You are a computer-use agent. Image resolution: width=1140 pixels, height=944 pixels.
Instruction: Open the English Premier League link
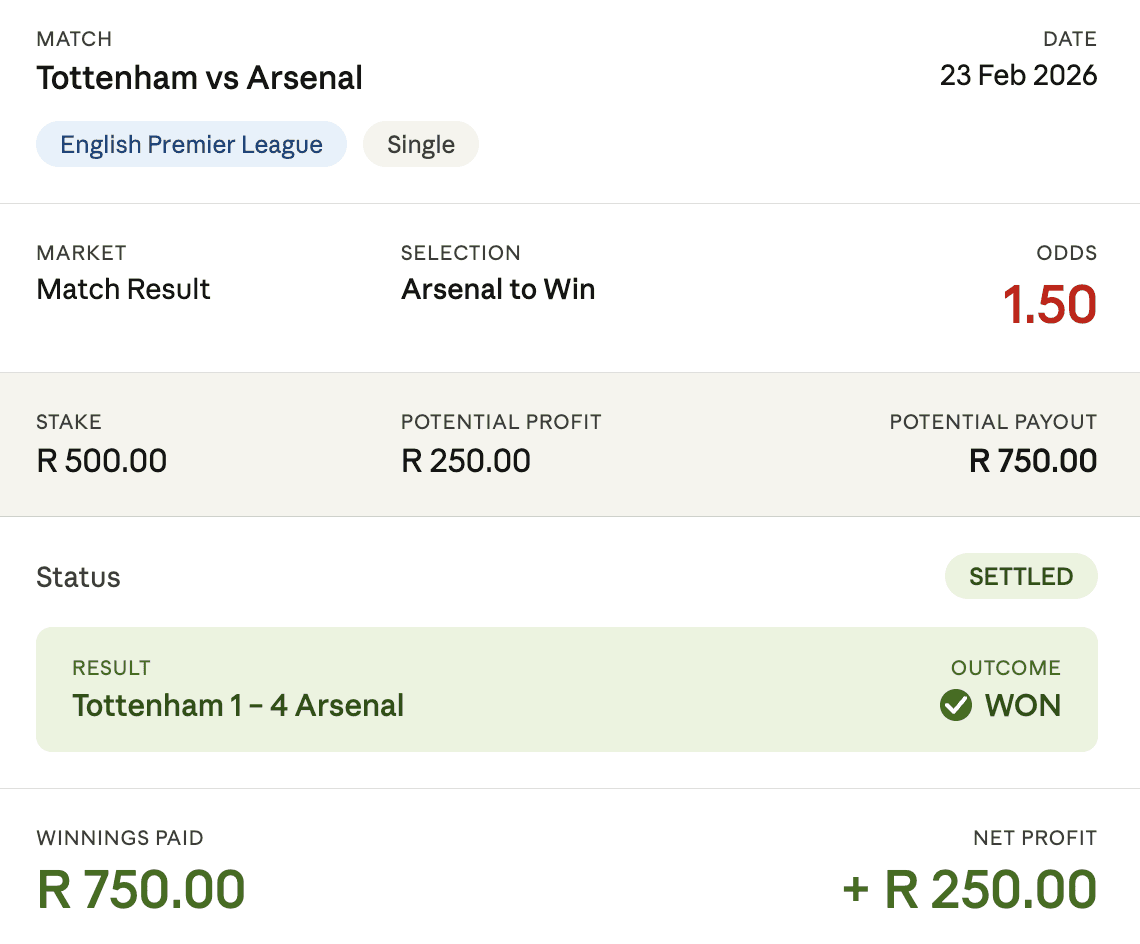tap(191, 144)
